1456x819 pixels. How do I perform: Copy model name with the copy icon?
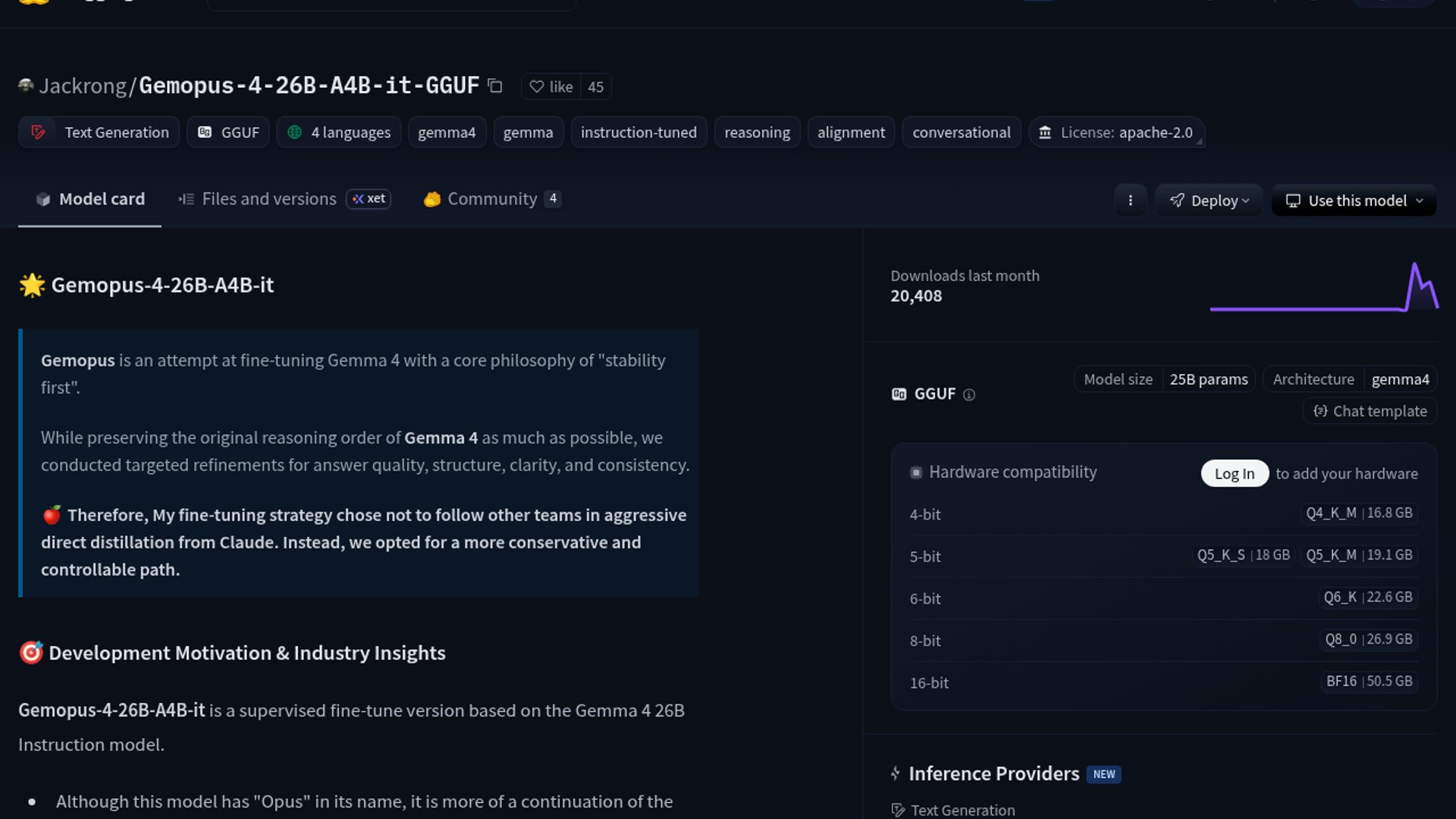coord(495,86)
